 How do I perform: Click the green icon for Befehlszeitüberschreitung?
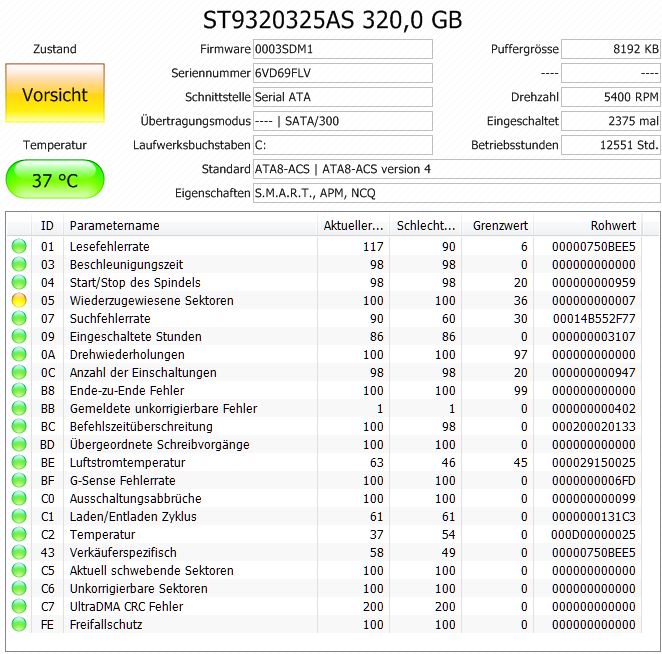pyautogui.click(x=19, y=426)
